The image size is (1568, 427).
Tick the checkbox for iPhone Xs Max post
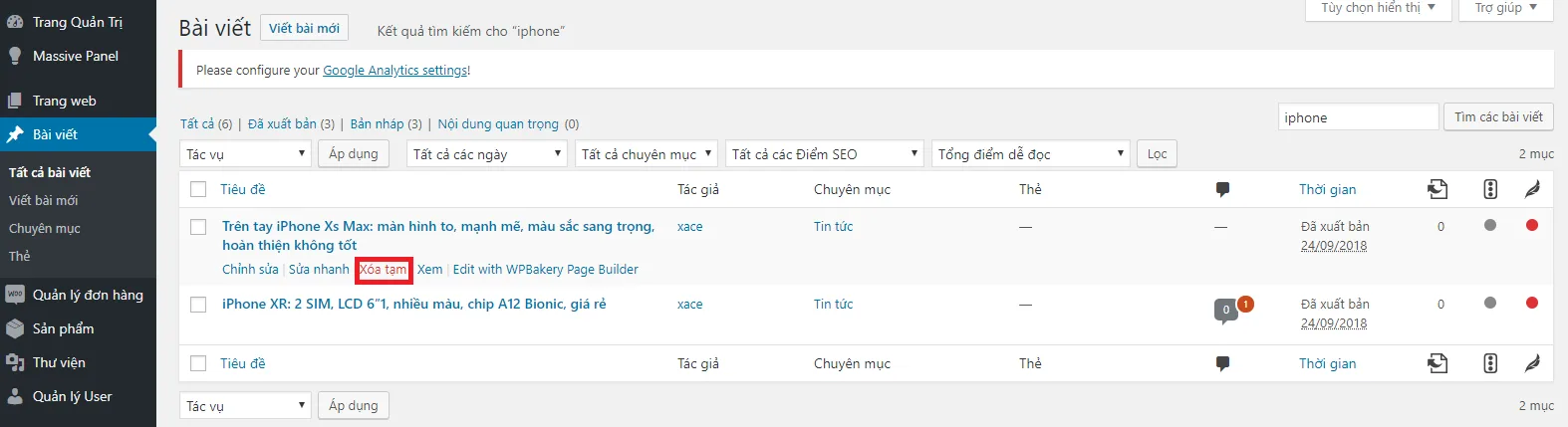(198, 227)
